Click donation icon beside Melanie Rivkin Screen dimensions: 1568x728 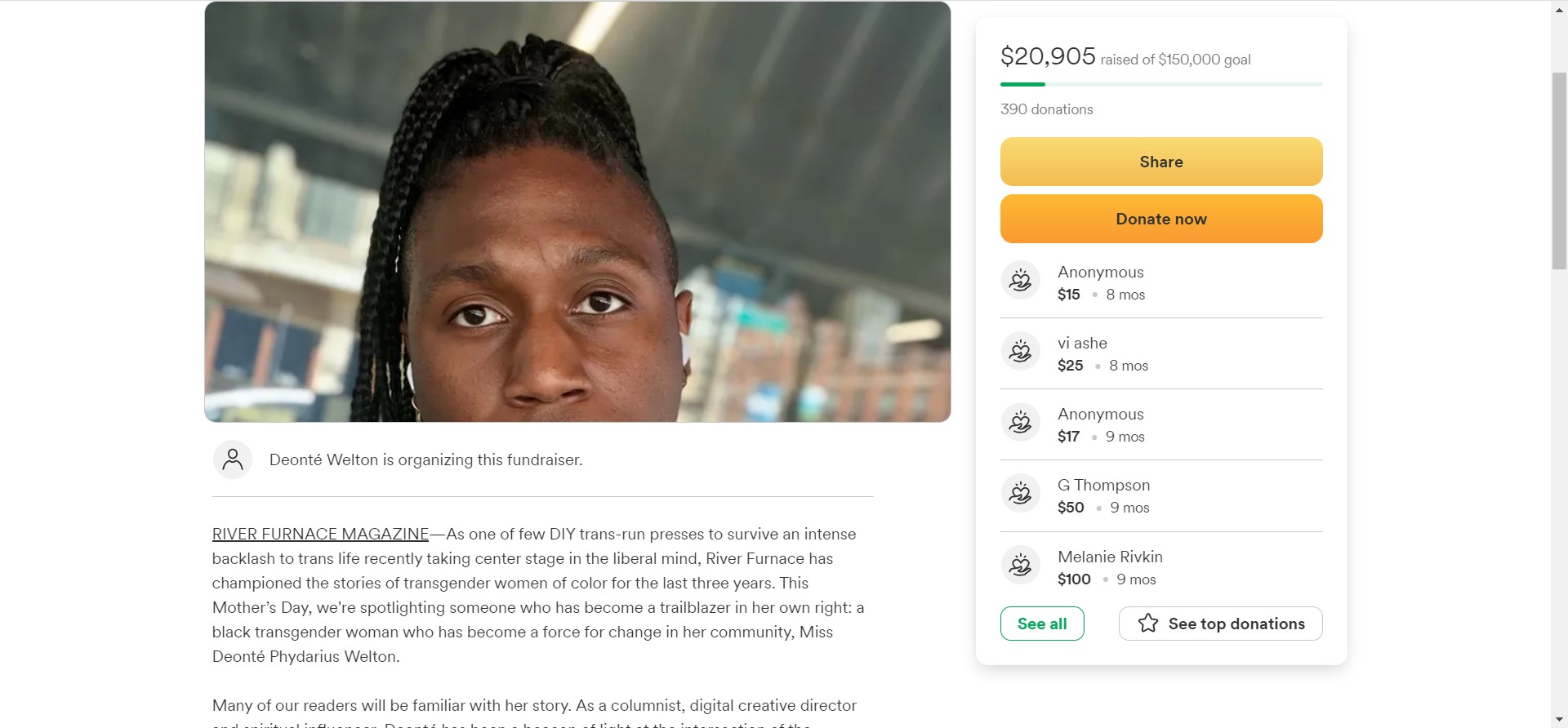(1020, 566)
